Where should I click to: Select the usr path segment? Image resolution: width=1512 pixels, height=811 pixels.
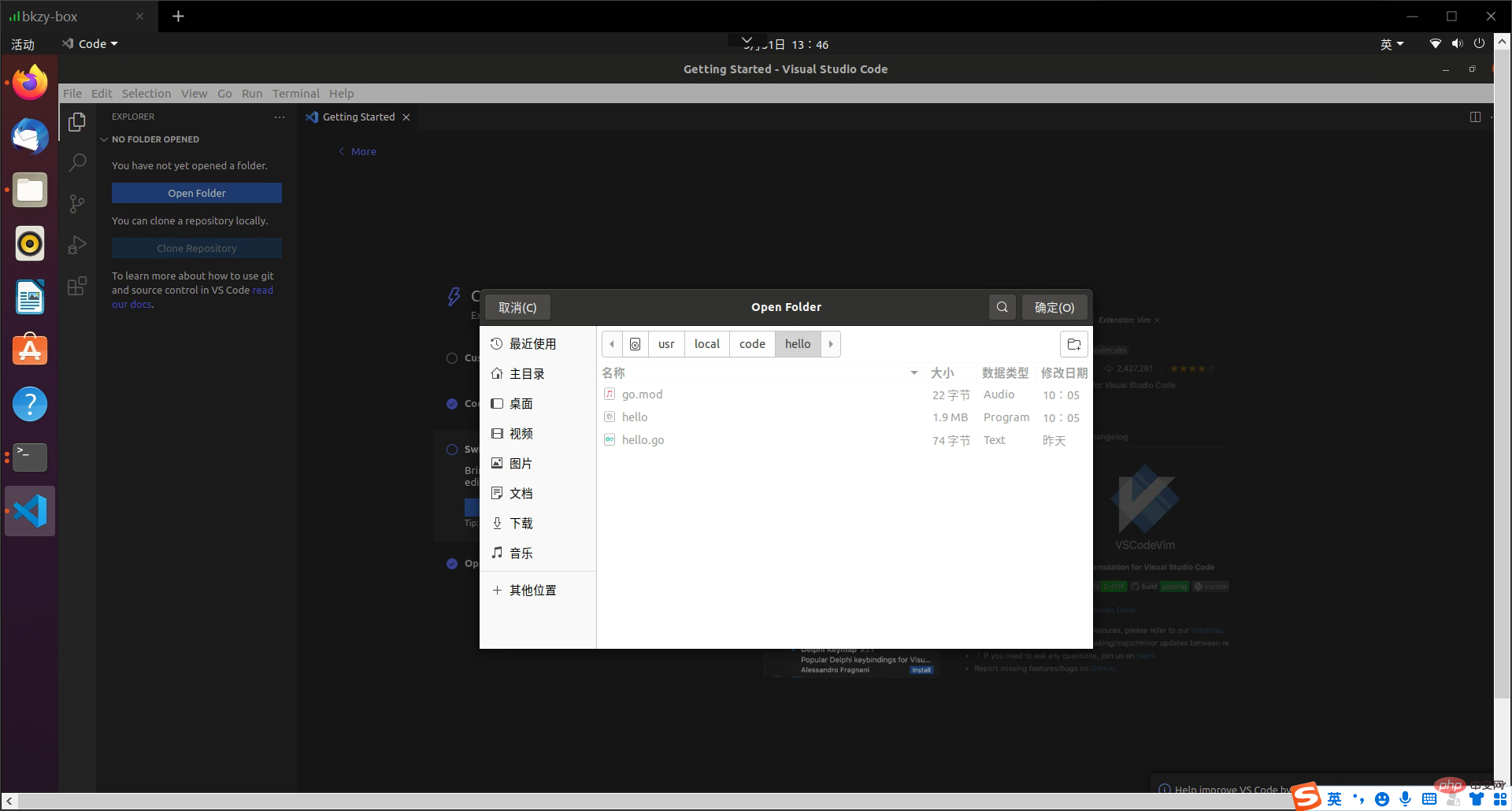coord(666,344)
